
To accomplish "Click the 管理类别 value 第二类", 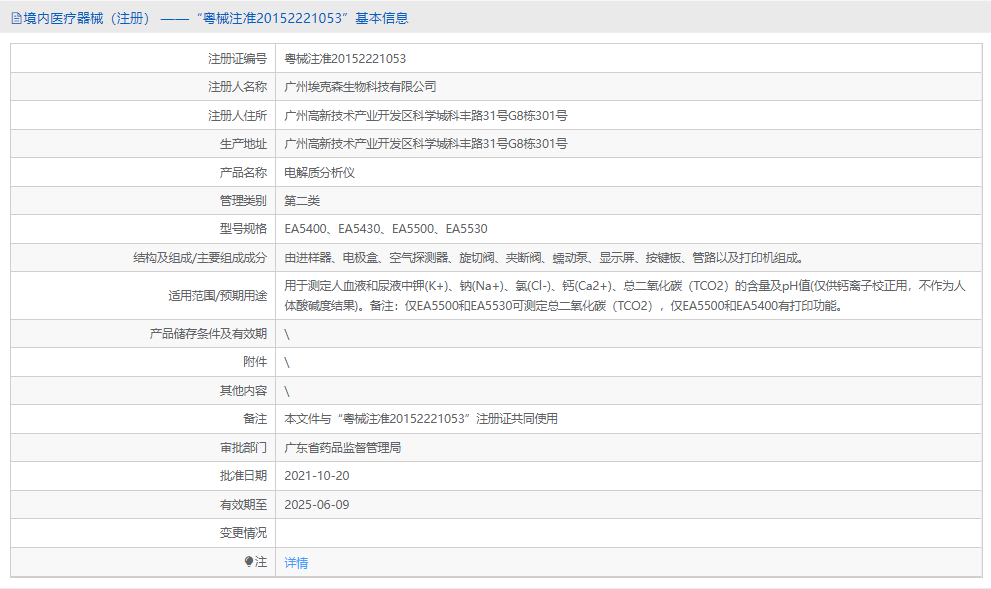I will (x=305, y=199).
